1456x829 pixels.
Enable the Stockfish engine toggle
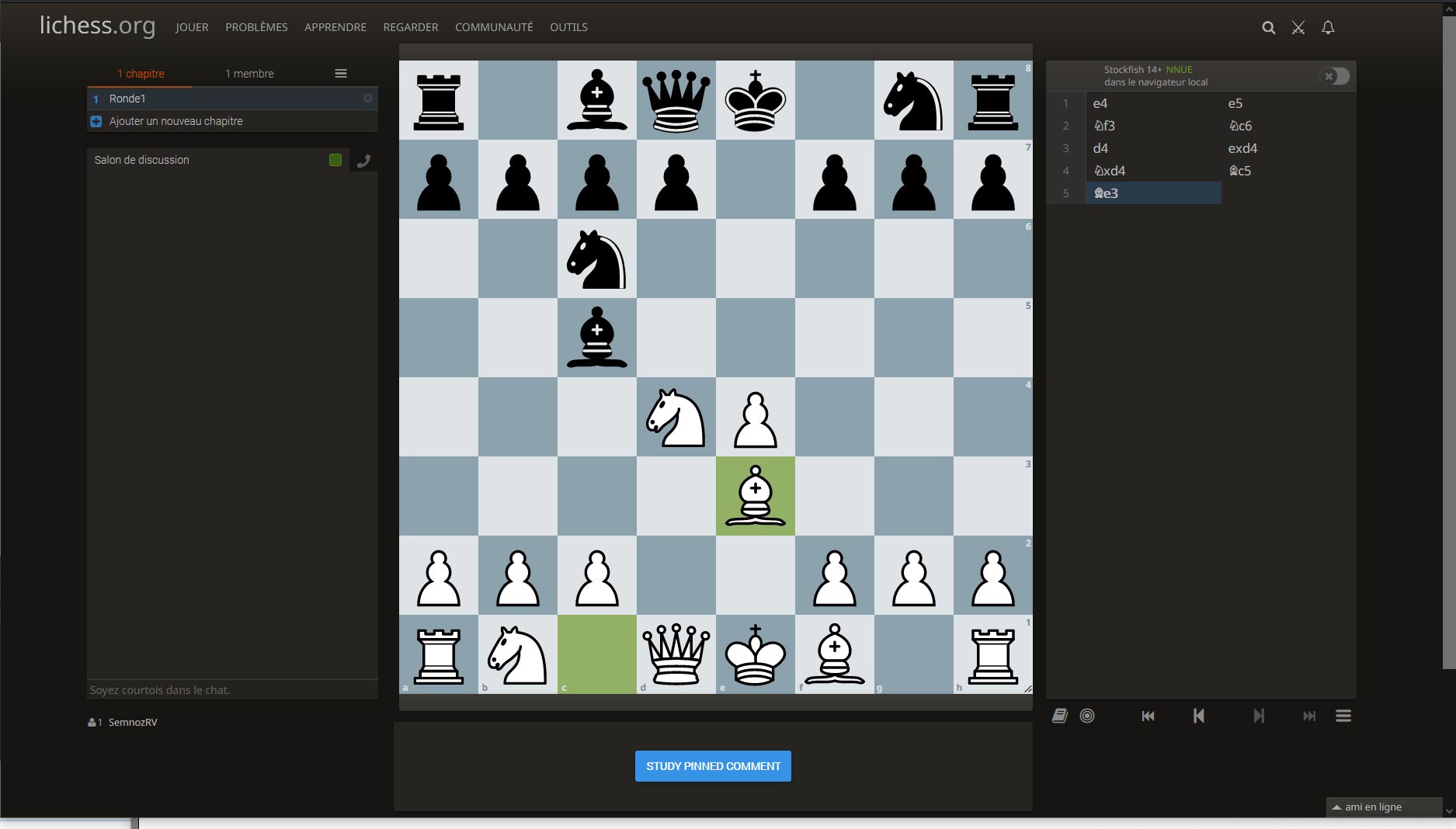click(1335, 76)
